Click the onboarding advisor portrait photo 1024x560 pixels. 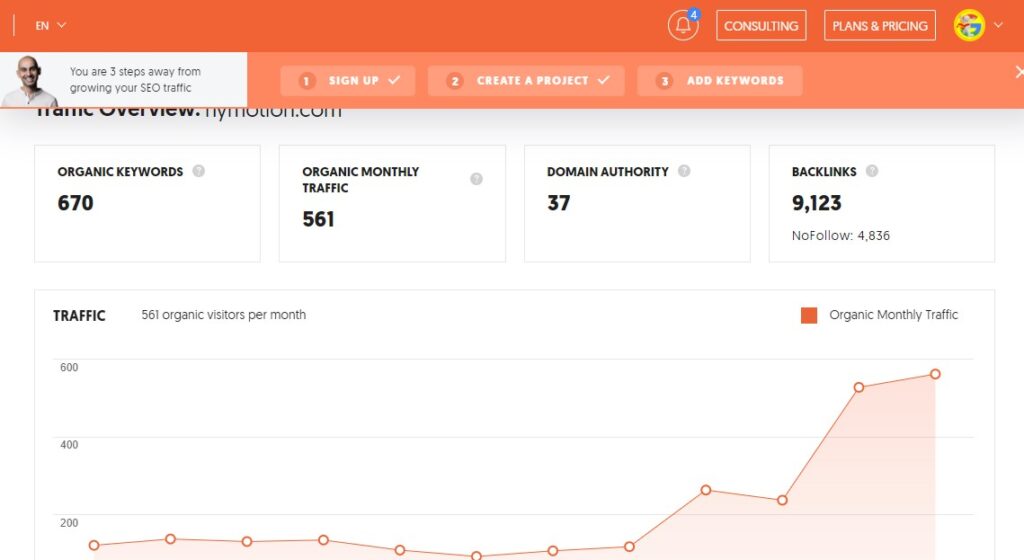point(29,80)
